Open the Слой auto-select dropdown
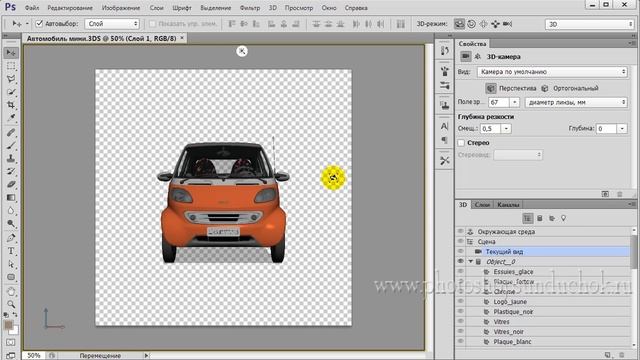The width and height of the screenshot is (640, 360). [x=112, y=24]
